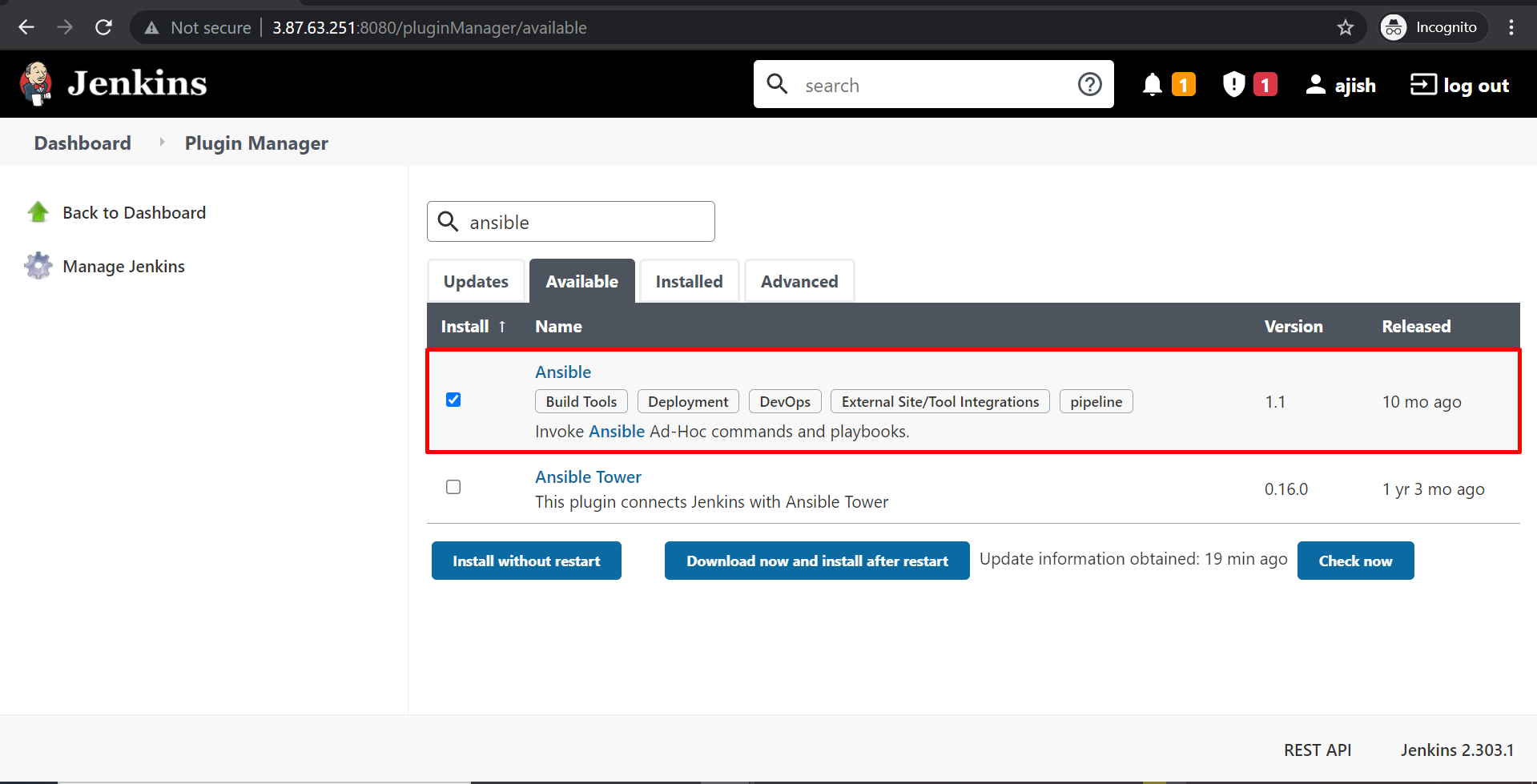This screenshot has height=784, width=1537.
Task: Click the Install column sort arrow
Action: pos(502,327)
